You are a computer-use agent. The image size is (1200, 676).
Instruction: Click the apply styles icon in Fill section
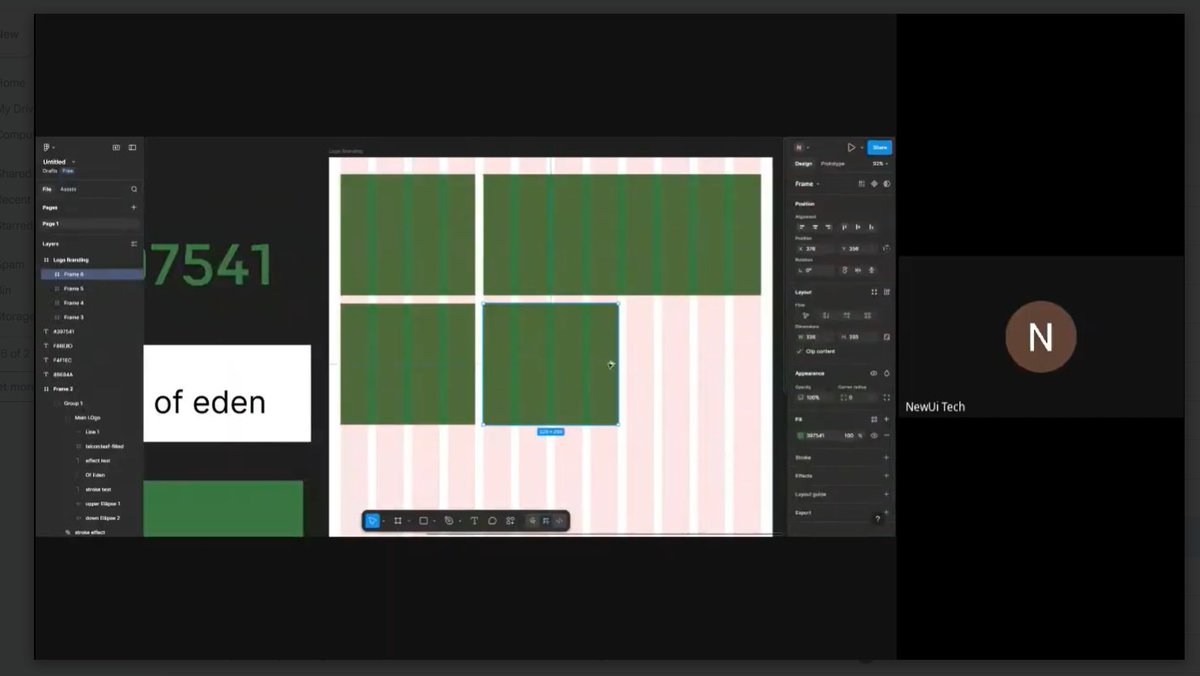tap(874, 419)
